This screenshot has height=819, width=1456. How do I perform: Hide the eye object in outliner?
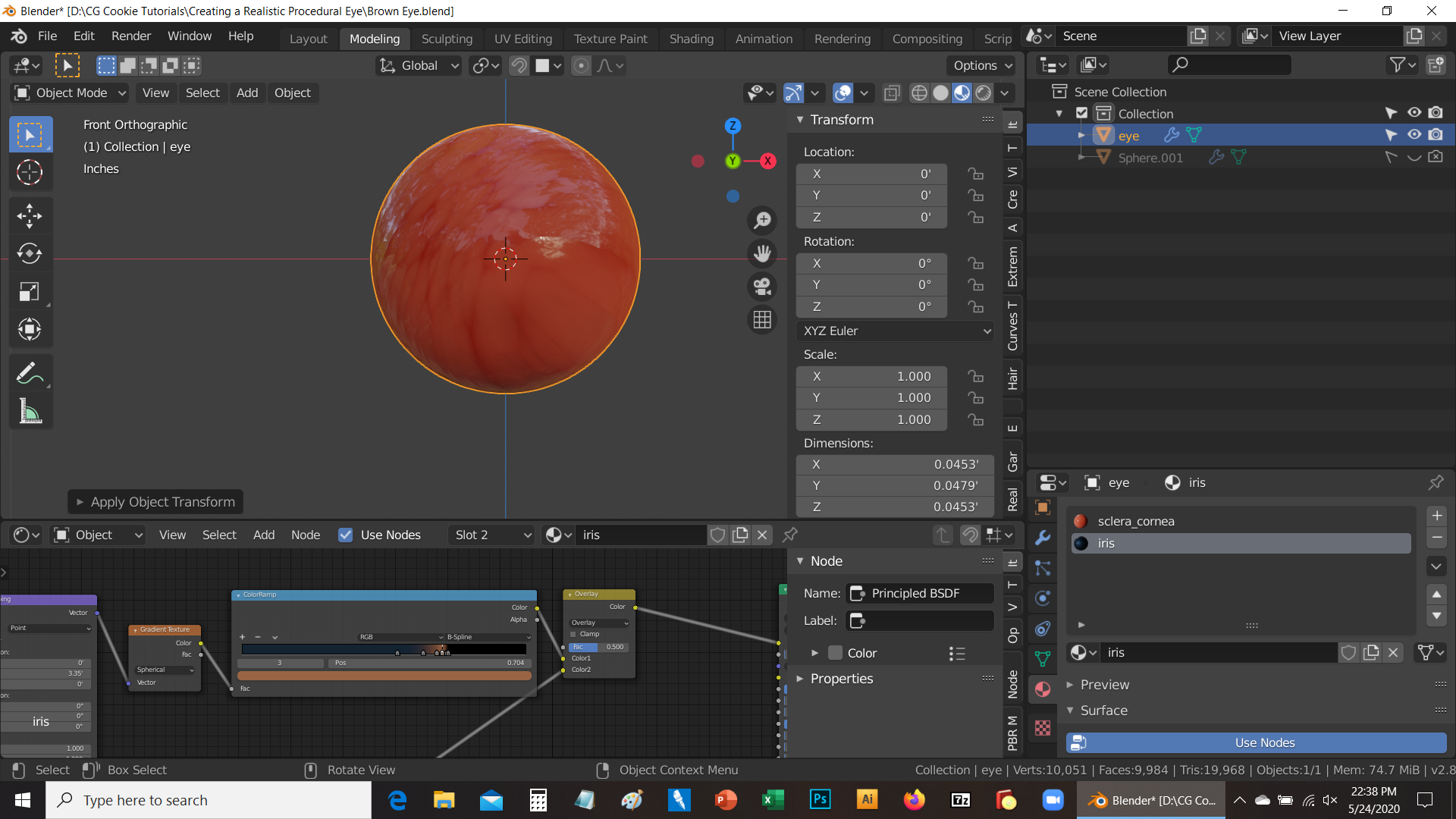(1414, 135)
